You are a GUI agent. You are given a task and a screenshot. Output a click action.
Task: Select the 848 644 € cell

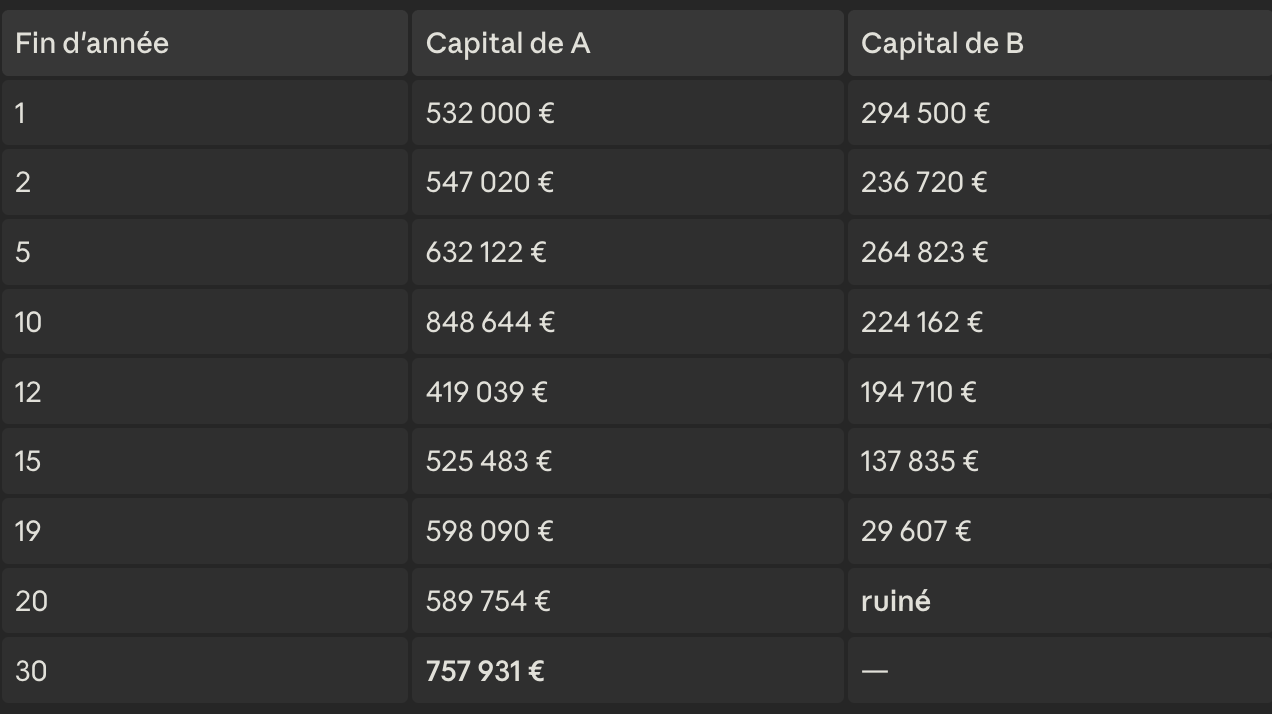[x=628, y=322]
